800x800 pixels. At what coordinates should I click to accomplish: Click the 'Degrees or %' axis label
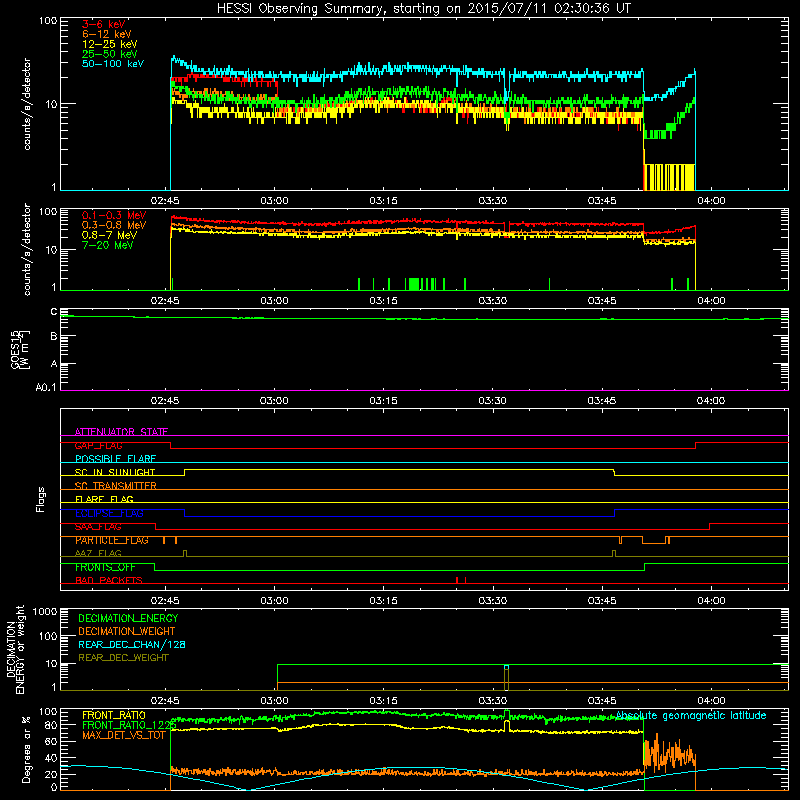point(26,749)
